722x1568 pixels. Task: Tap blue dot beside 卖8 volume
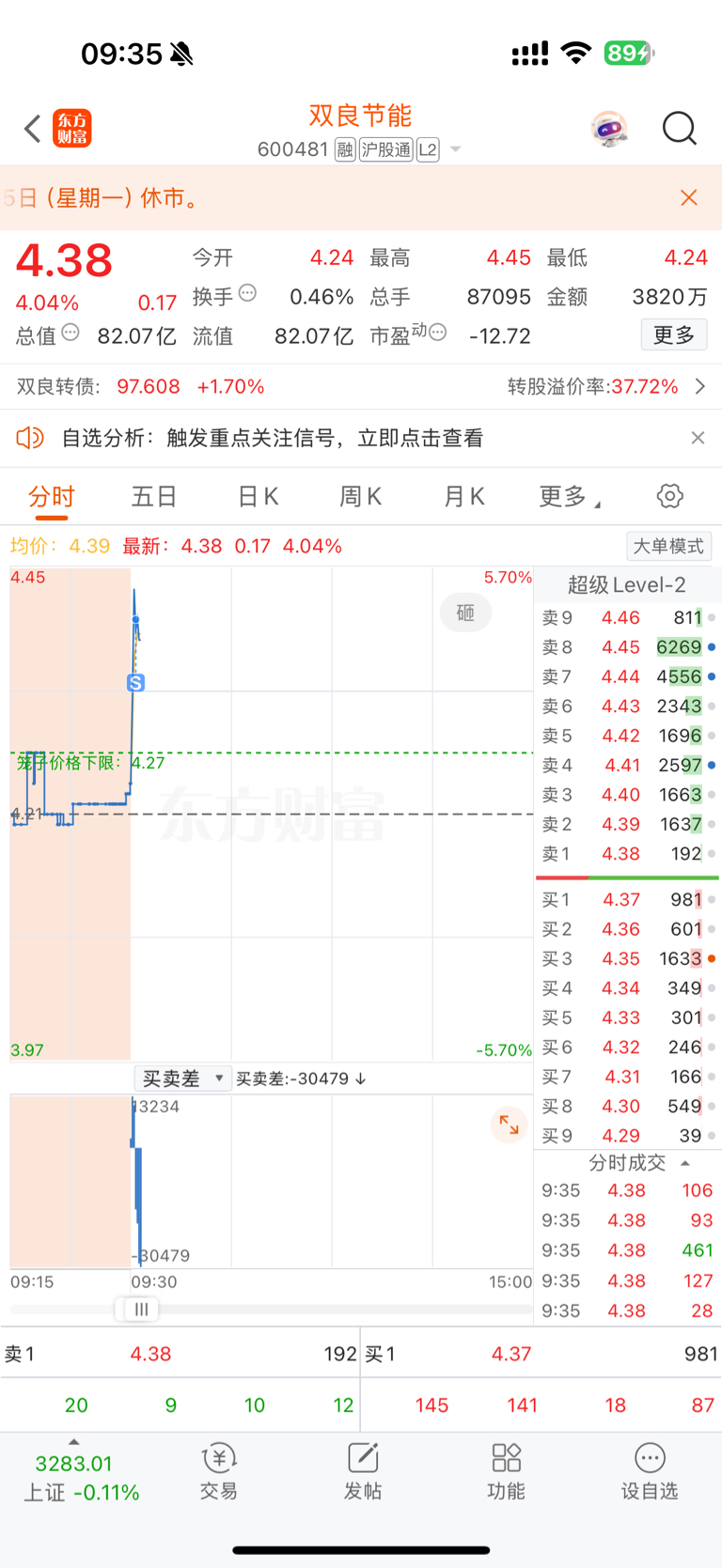712,647
